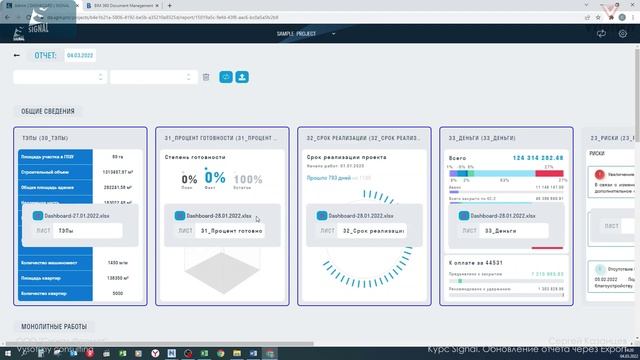Click the light blue segment of Всего bar
The image size is (640, 360).
(504, 173)
